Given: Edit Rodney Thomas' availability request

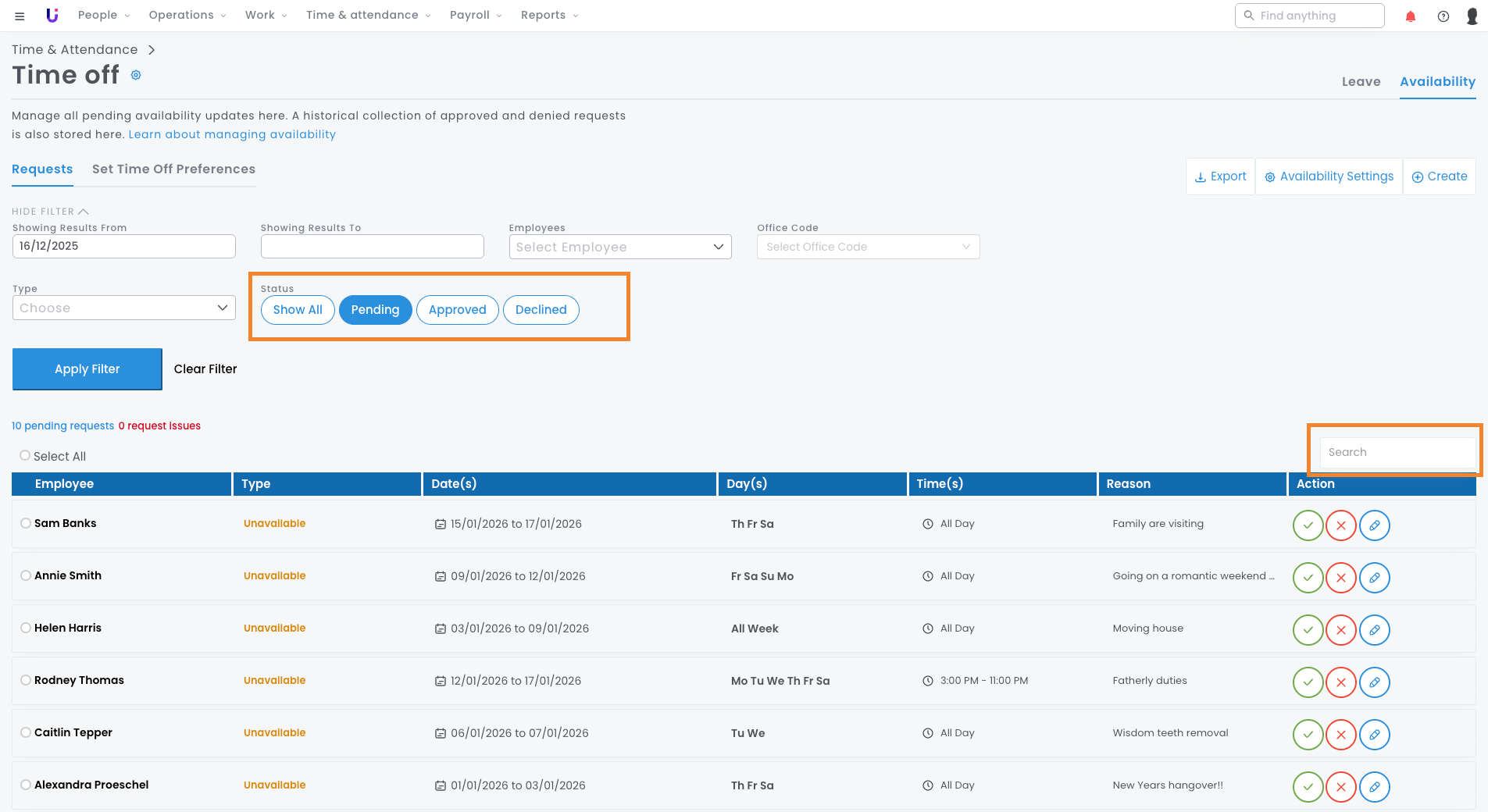Looking at the screenshot, I should pos(1375,682).
